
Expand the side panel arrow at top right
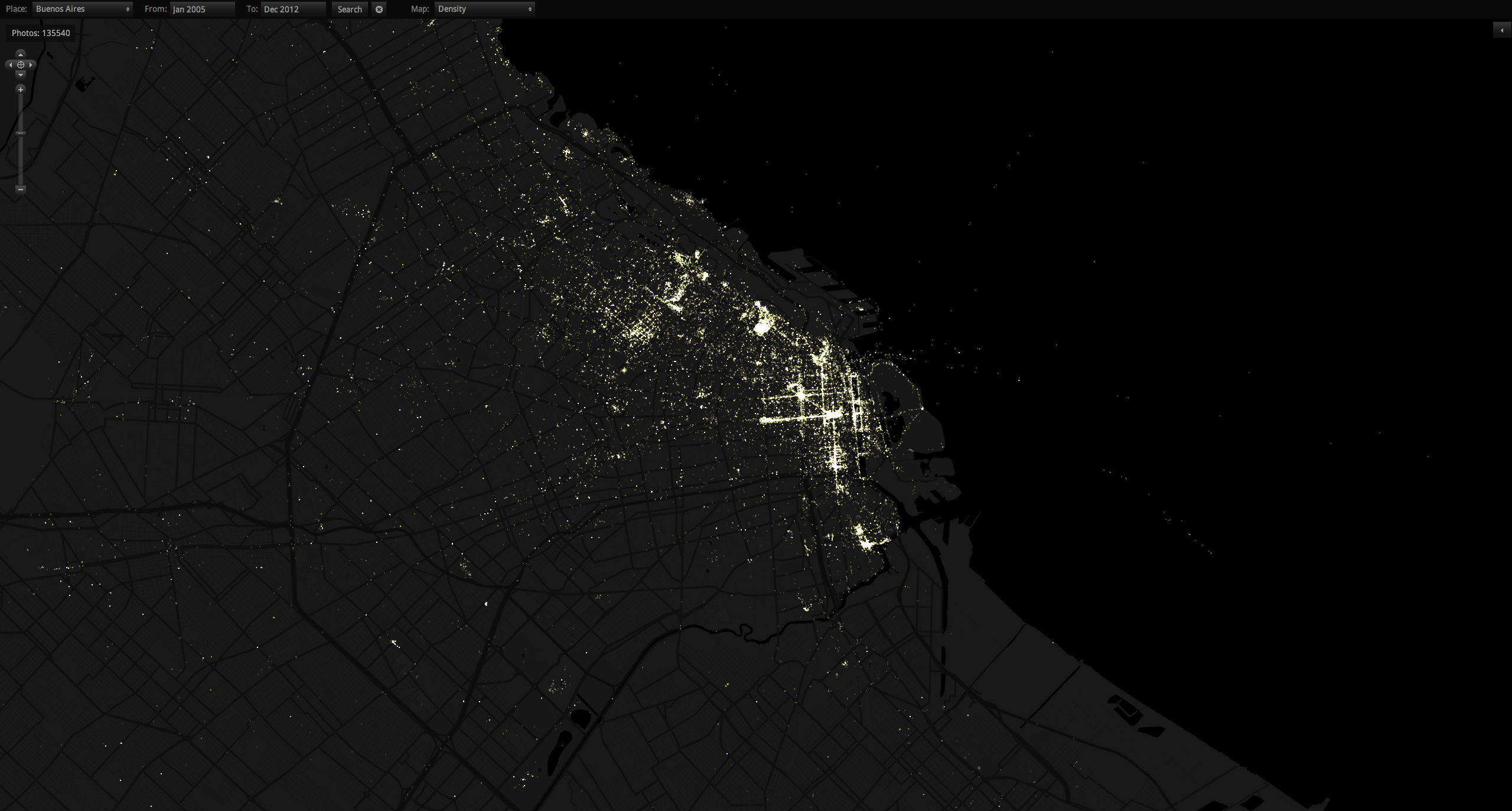click(1501, 30)
